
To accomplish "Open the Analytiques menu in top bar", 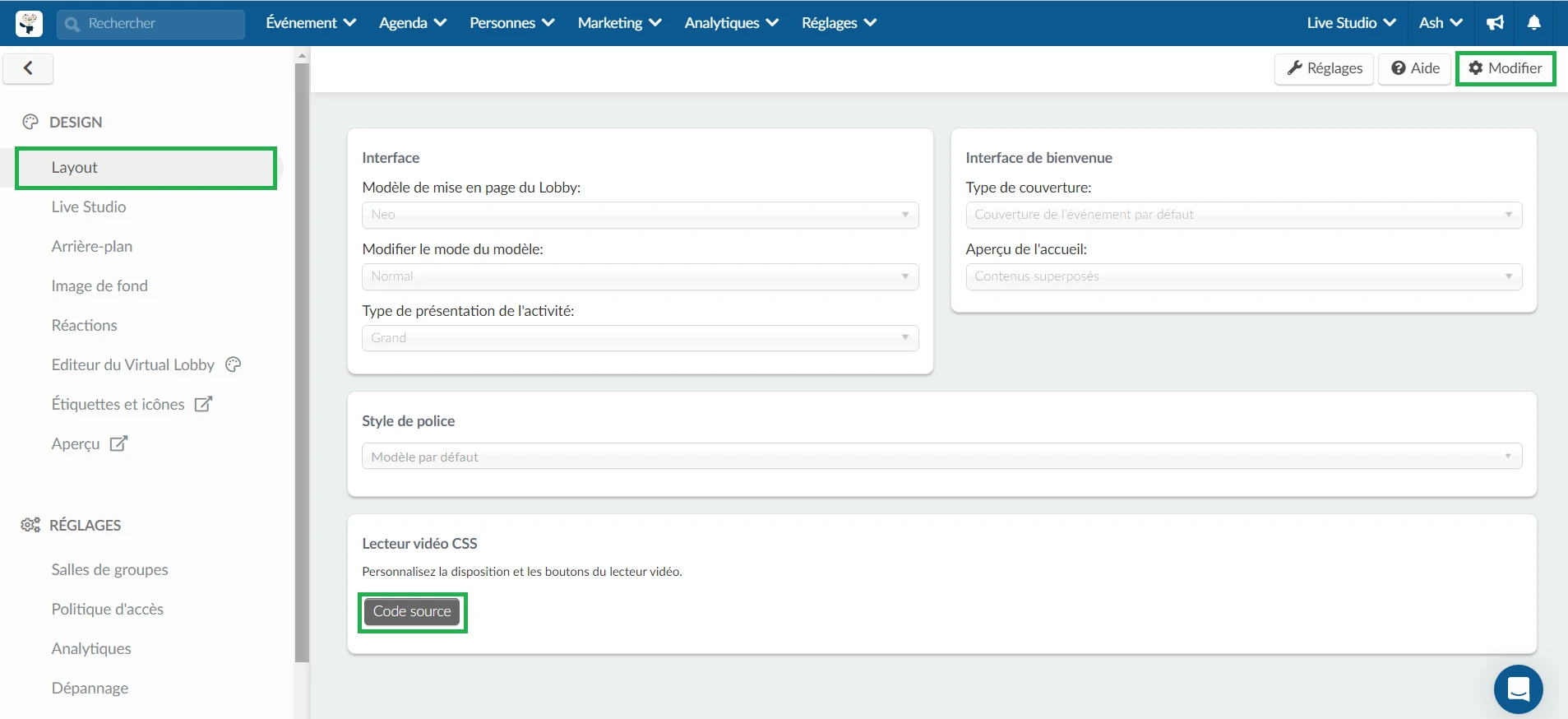I will click(732, 23).
